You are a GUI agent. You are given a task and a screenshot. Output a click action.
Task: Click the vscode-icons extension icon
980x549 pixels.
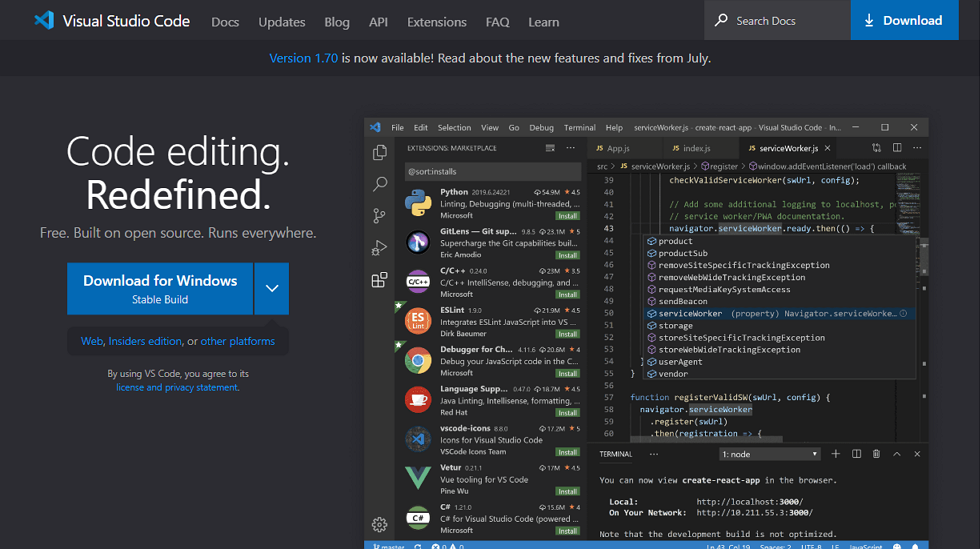point(418,440)
